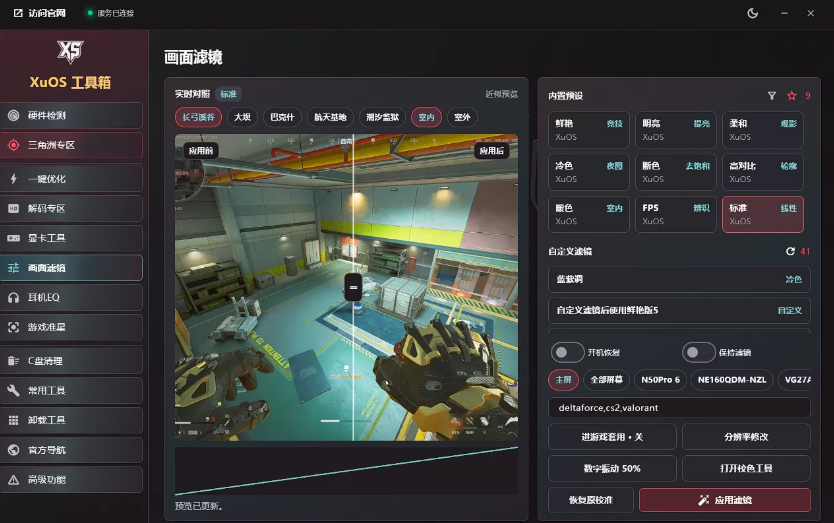Open 三角洲专区 target icon
The height and width of the screenshot is (523, 834).
click(14, 145)
